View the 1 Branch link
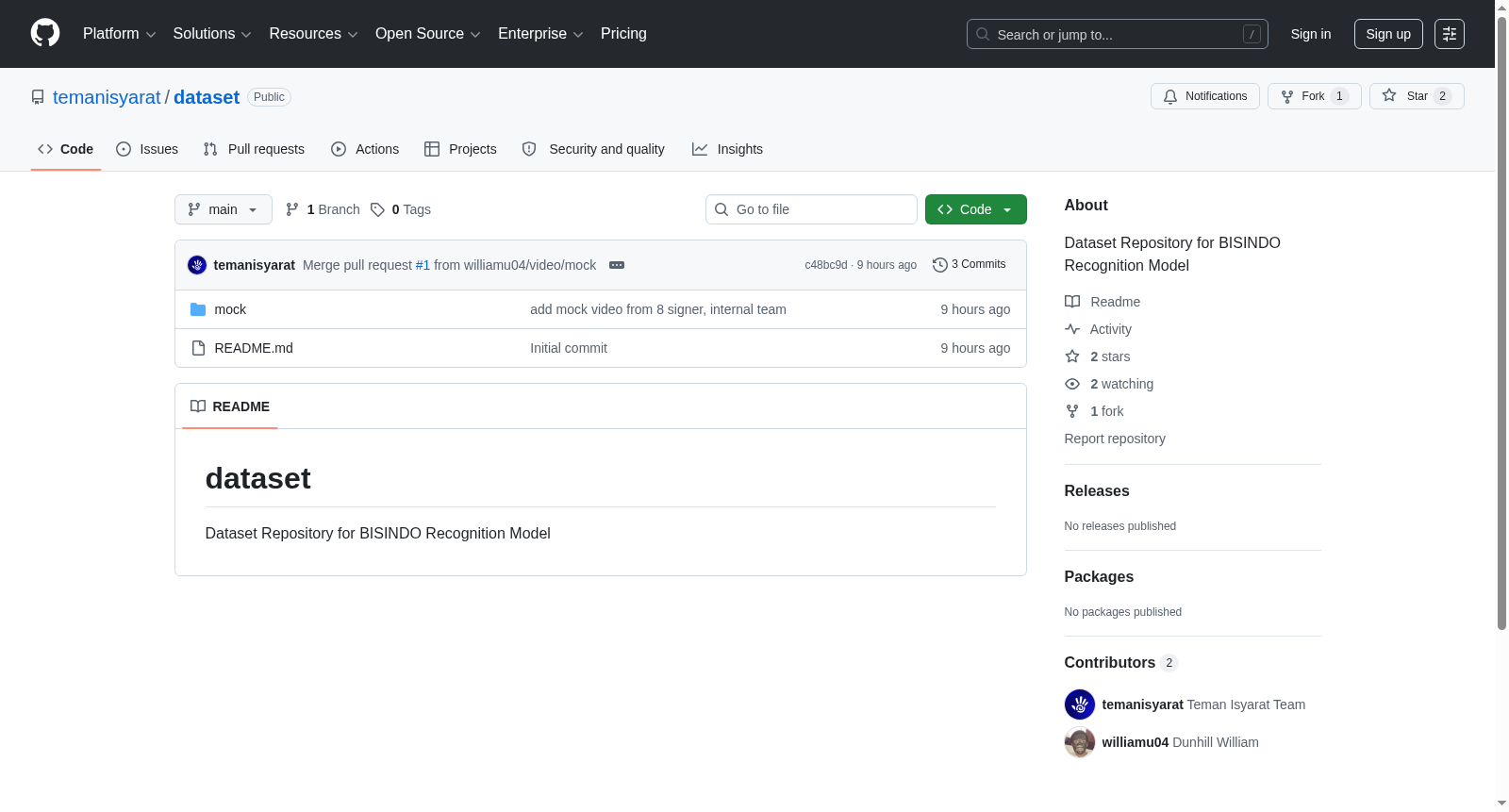 click(x=323, y=209)
